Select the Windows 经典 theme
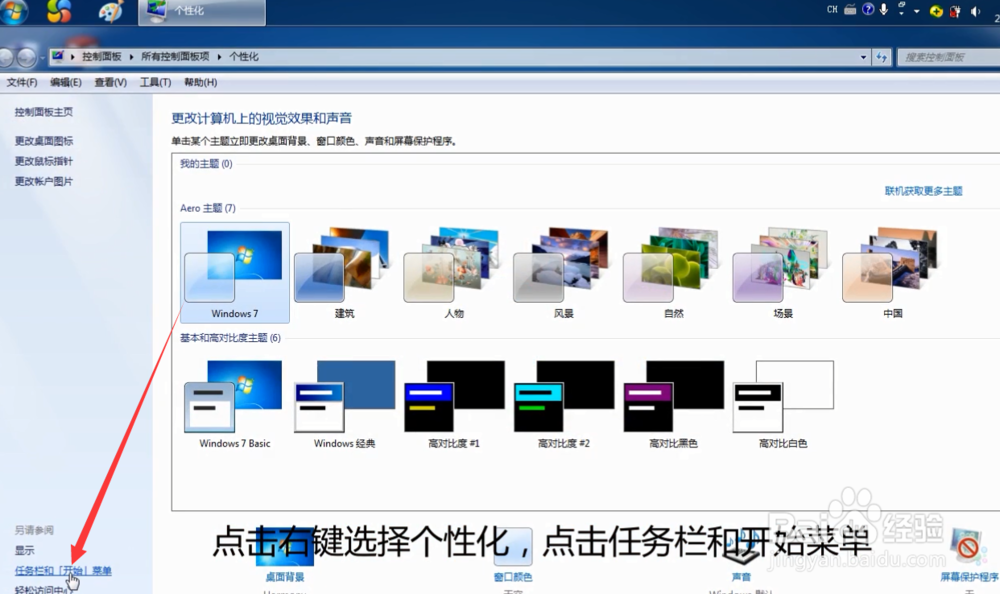The width and height of the screenshot is (1000, 594). coord(344,404)
